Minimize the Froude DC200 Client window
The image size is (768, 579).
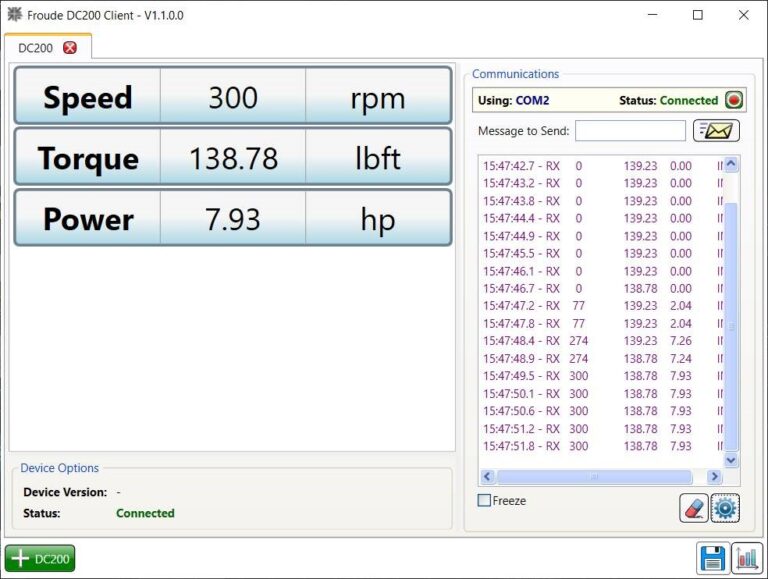tap(652, 15)
